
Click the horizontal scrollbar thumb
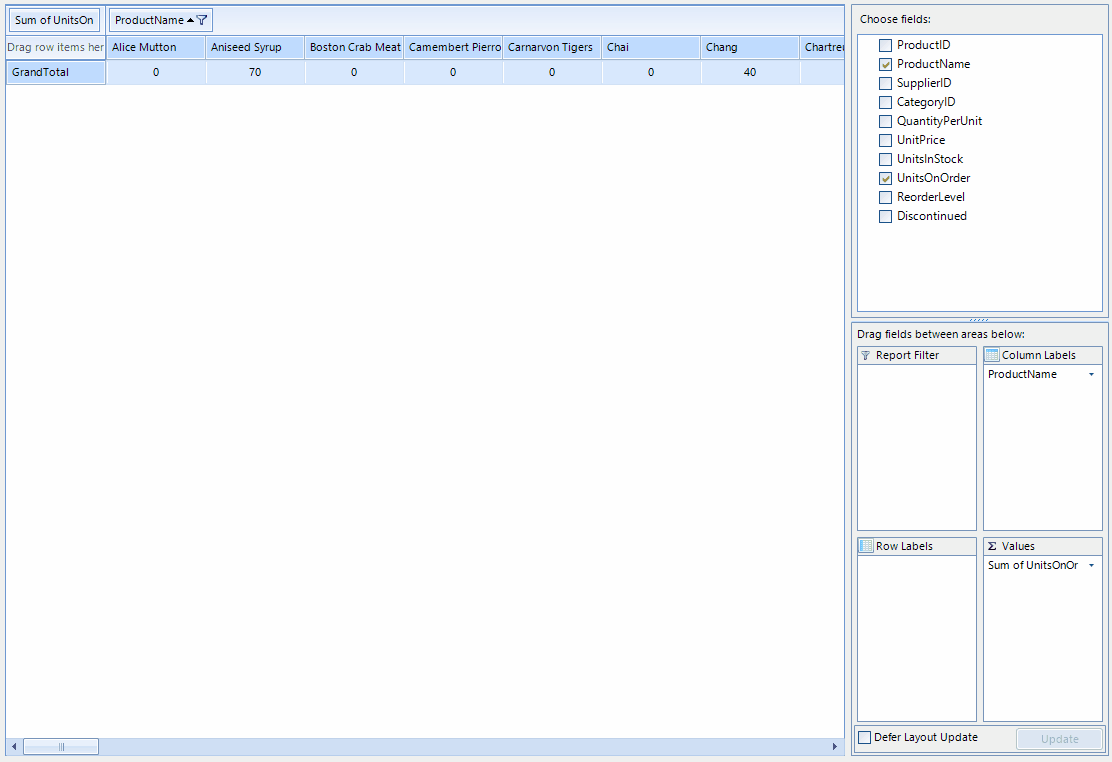61,747
